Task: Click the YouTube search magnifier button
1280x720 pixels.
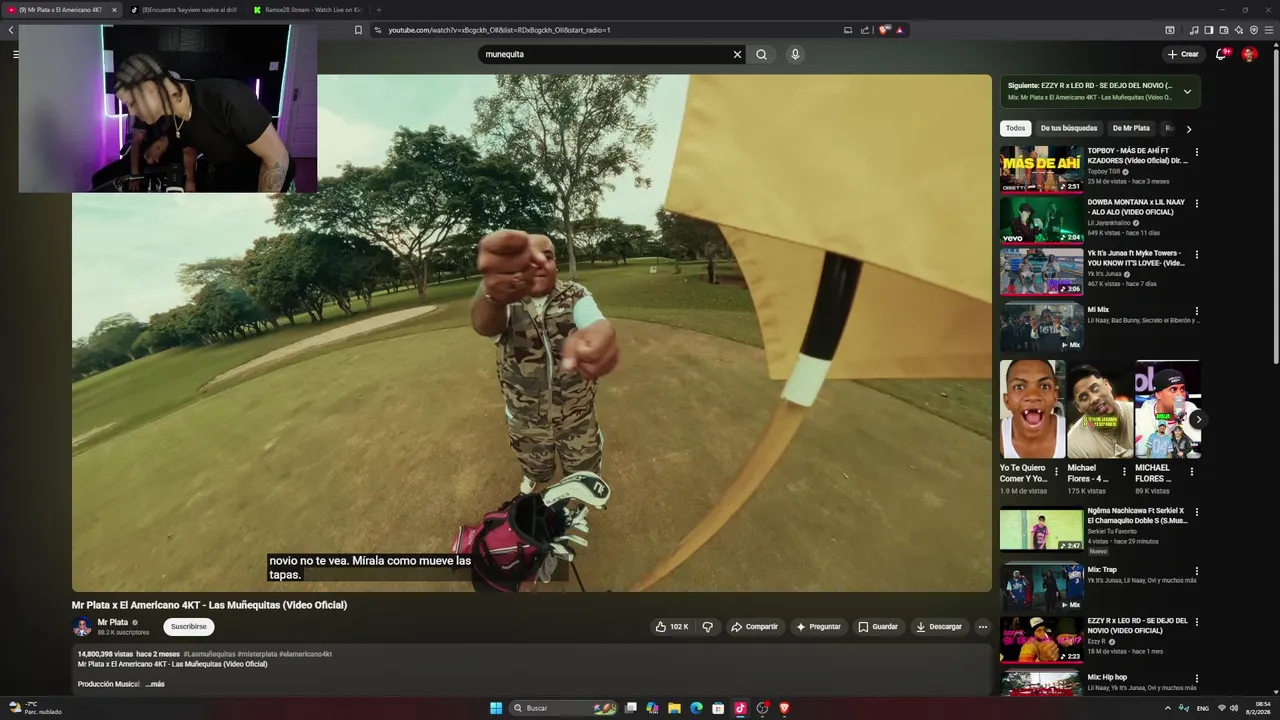Action: coord(761,54)
